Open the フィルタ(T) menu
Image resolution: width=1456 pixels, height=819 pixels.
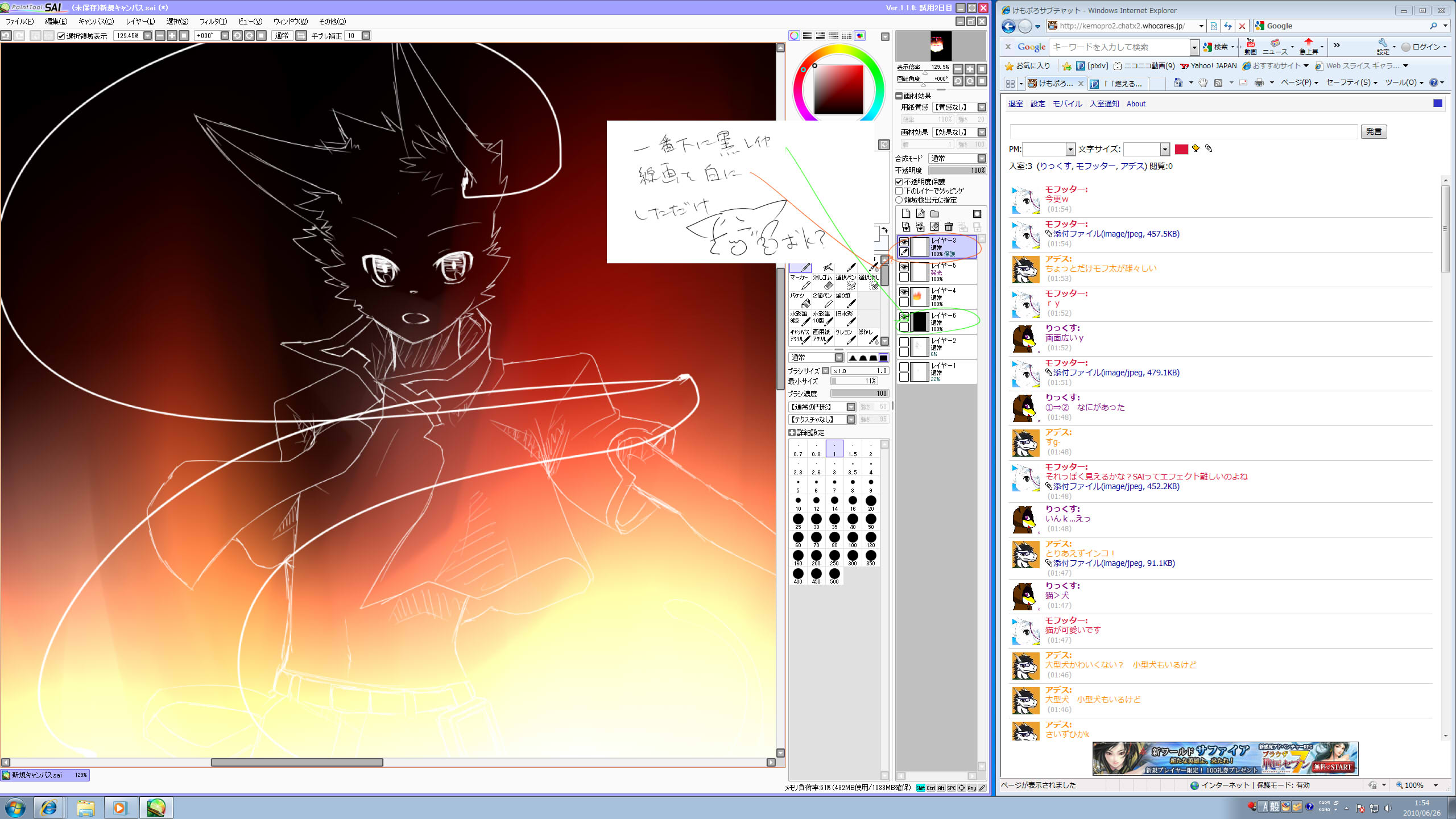tap(213, 22)
